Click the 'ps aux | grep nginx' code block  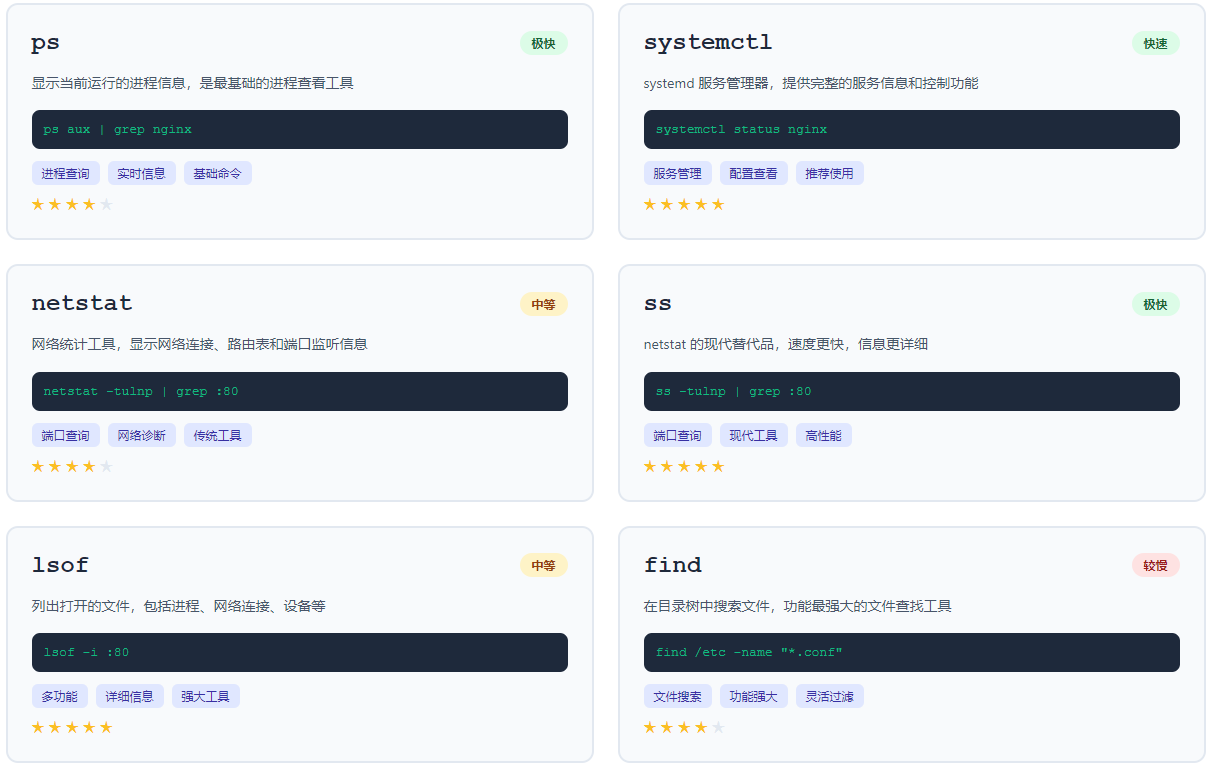pyautogui.click(x=299, y=130)
